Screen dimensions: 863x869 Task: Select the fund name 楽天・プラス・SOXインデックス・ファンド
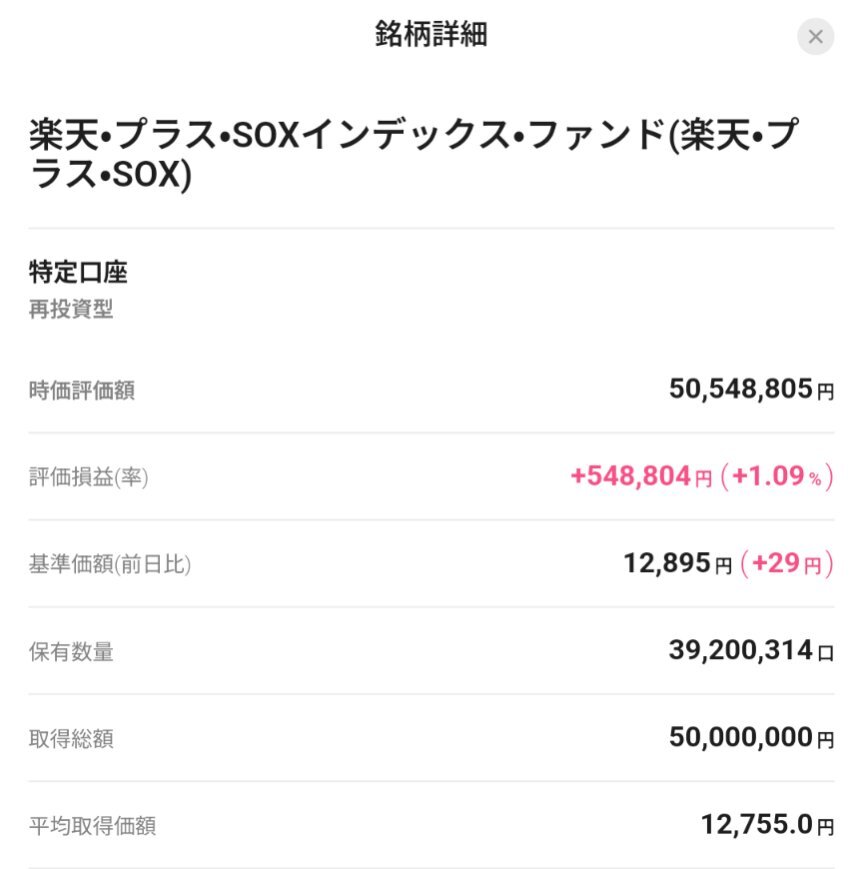(x=346, y=135)
